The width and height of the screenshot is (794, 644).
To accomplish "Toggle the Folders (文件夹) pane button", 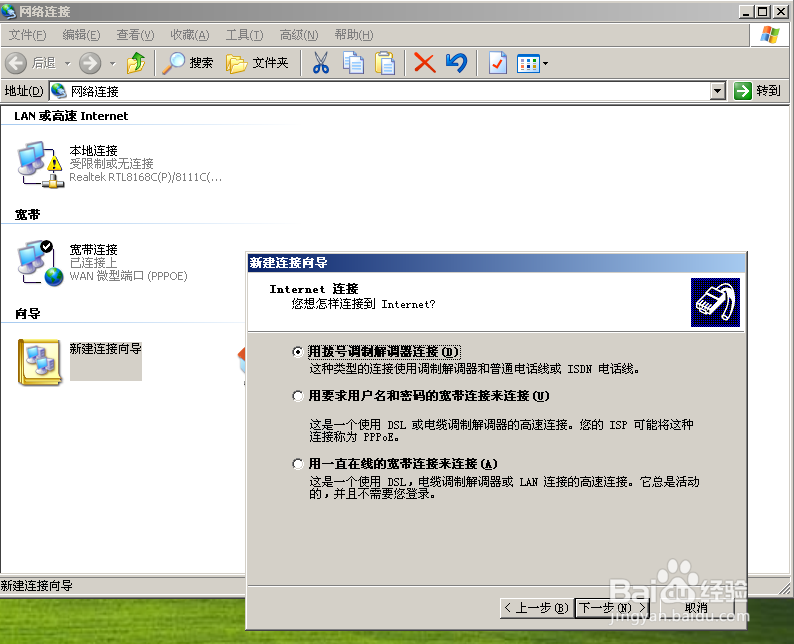I will pyautogui.click(x=257, y=63).
